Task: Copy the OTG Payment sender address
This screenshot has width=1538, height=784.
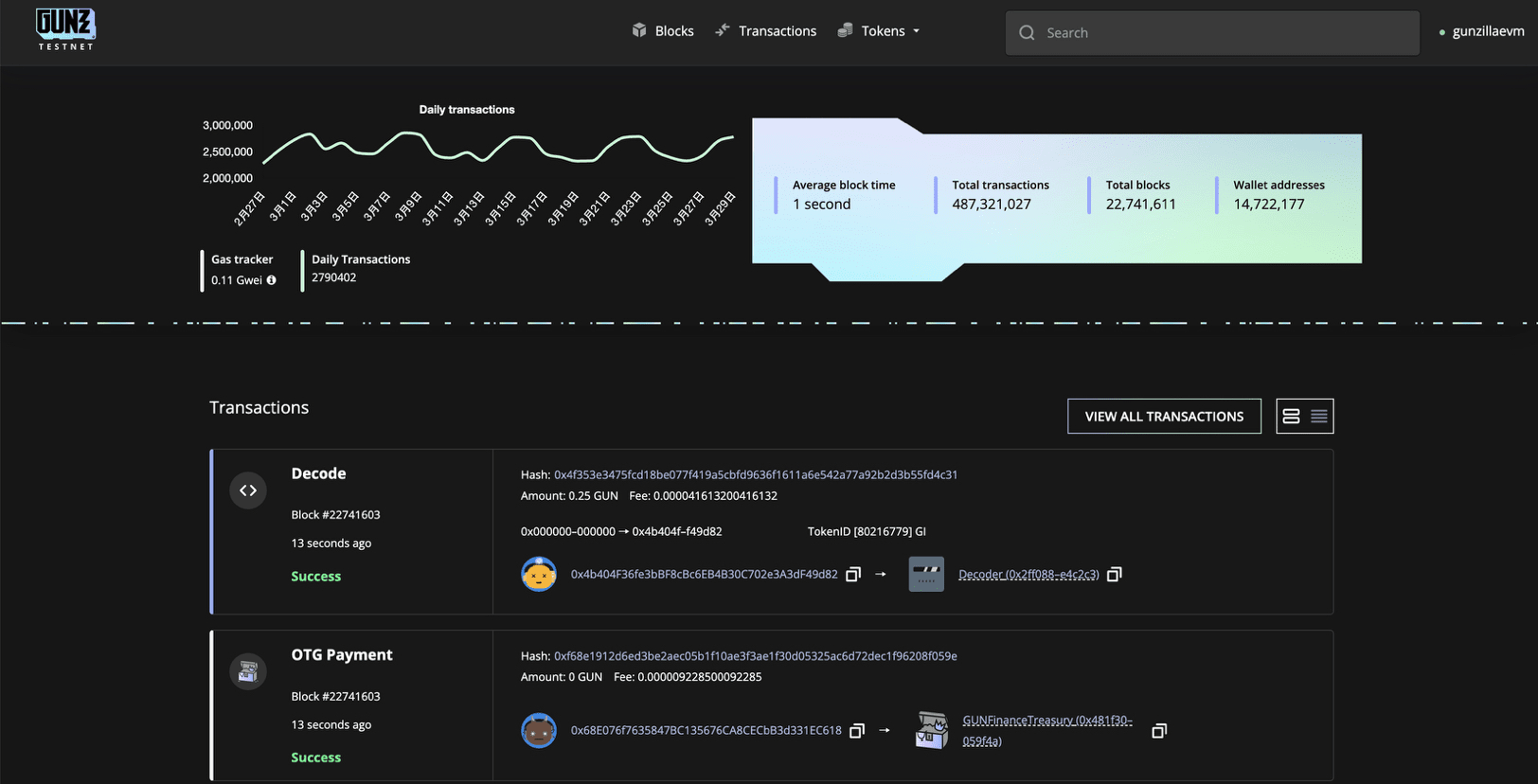Action: click(857, 731)
